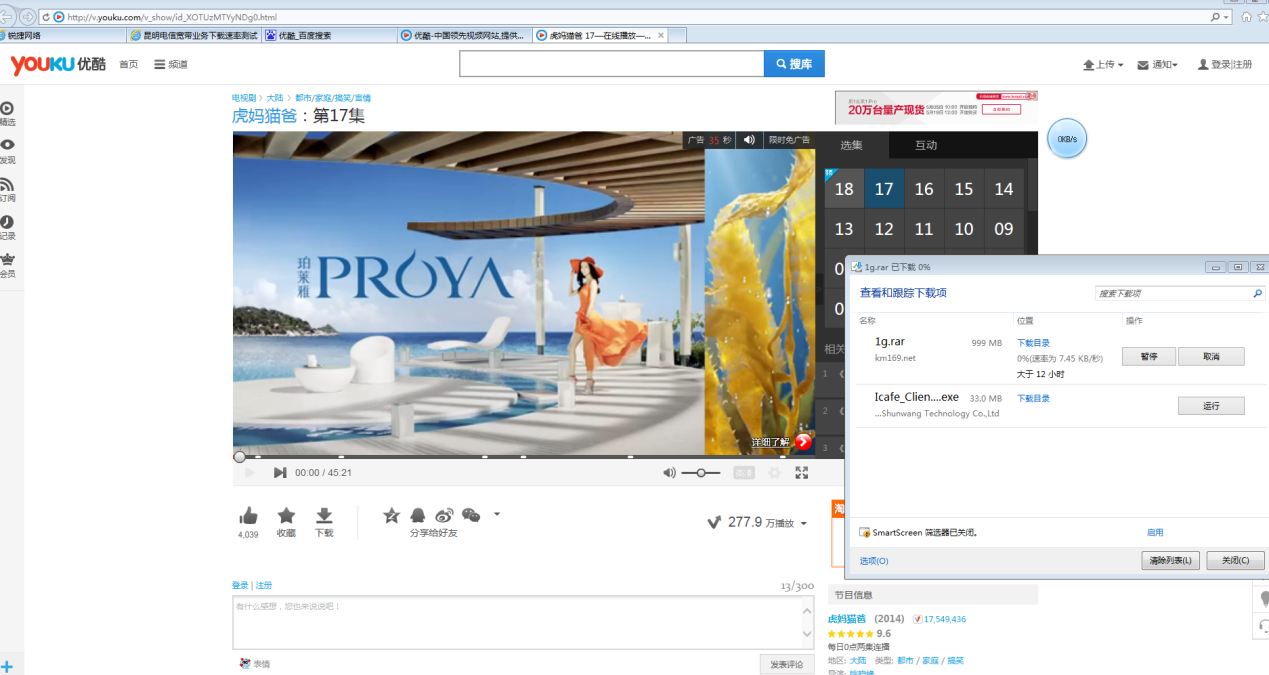Open the 表情 emoticon picker
The image size is (1269, 675).
[x=255, y=664]
